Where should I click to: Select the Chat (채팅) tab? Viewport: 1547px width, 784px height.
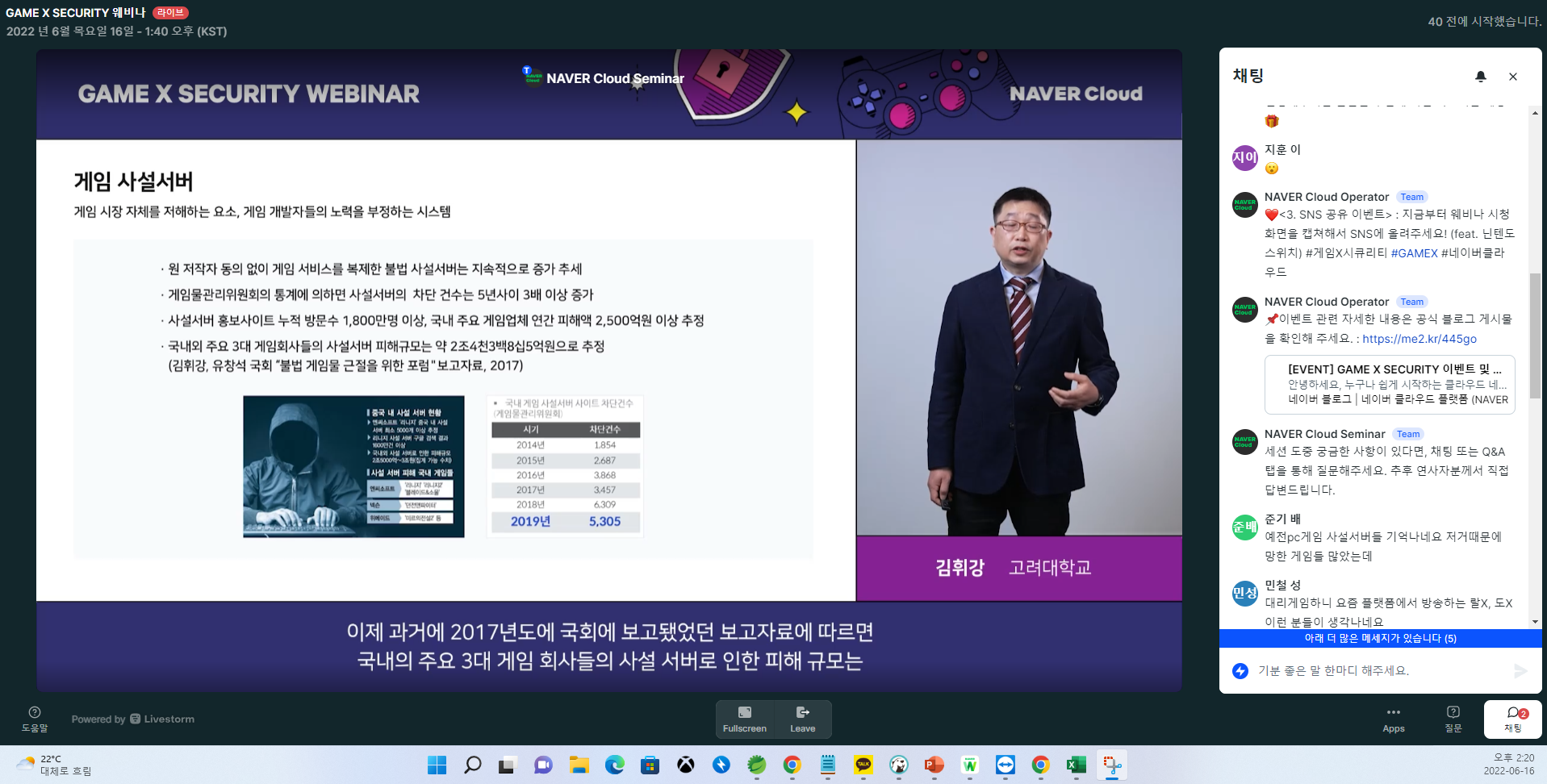(x=1513, y=719)
